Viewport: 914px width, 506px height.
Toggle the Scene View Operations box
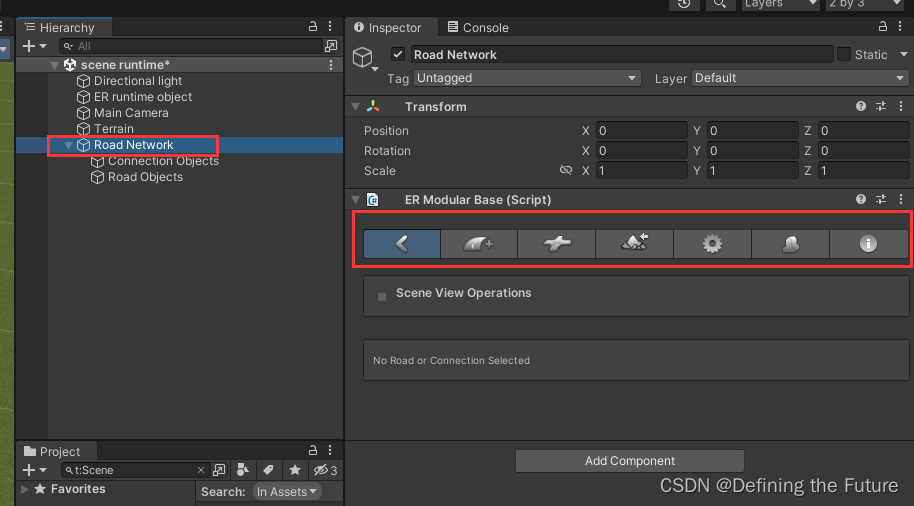pos(382,297)
